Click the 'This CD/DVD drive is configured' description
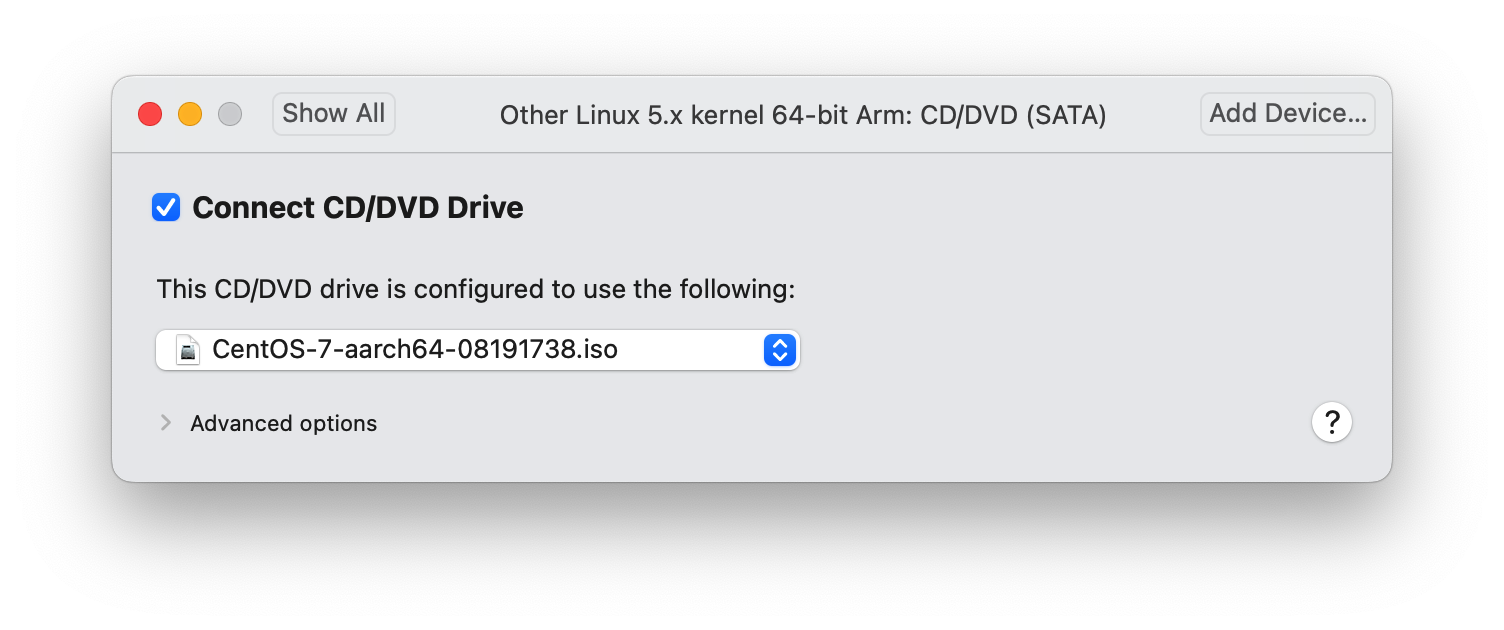 tap(476, 290)
